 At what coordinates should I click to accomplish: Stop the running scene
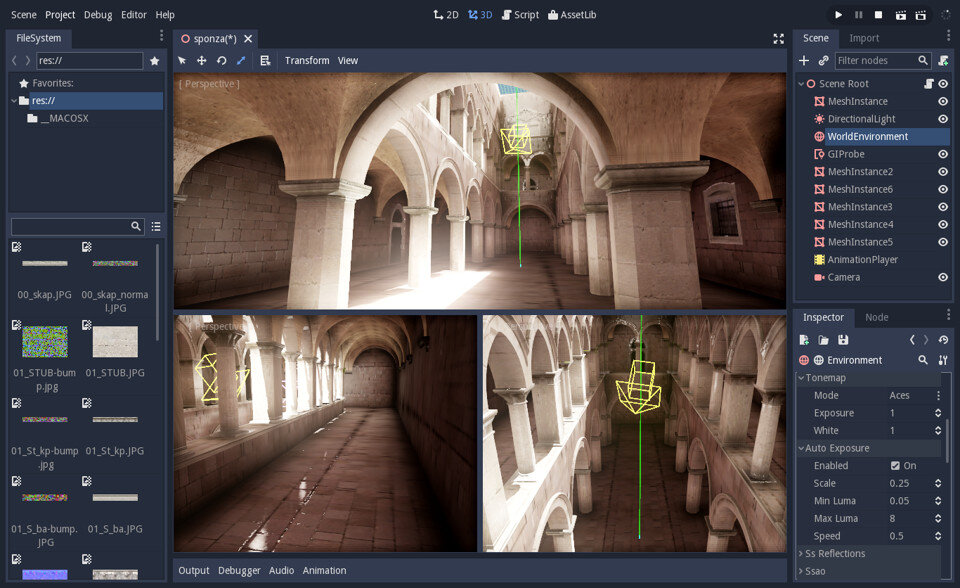[879, 15]
